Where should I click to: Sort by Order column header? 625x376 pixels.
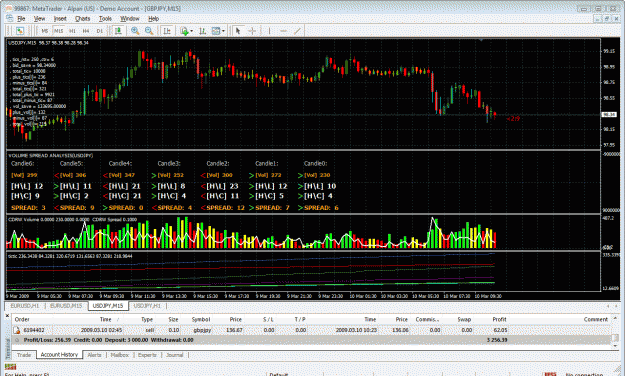(x=22, y=319)
